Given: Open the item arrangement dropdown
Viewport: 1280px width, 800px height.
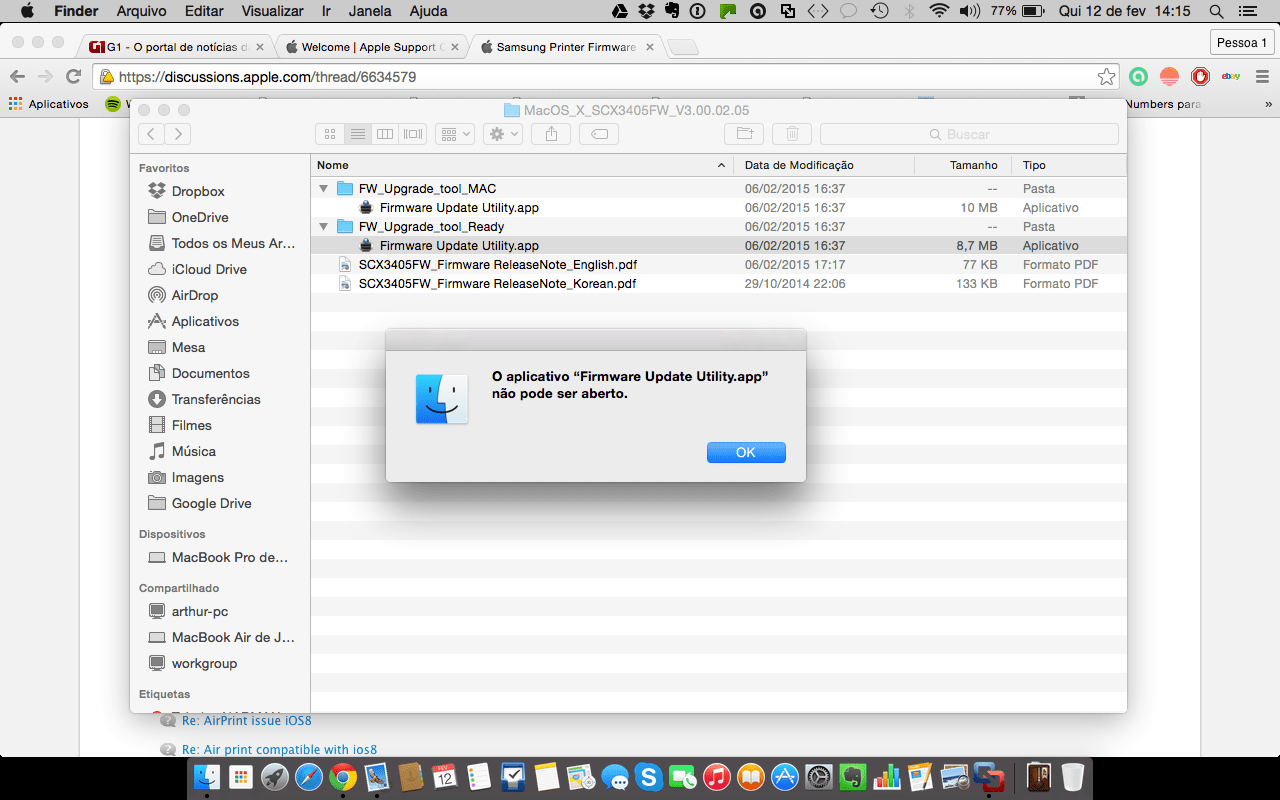Looking at the screenshot, I should (455, 134).
